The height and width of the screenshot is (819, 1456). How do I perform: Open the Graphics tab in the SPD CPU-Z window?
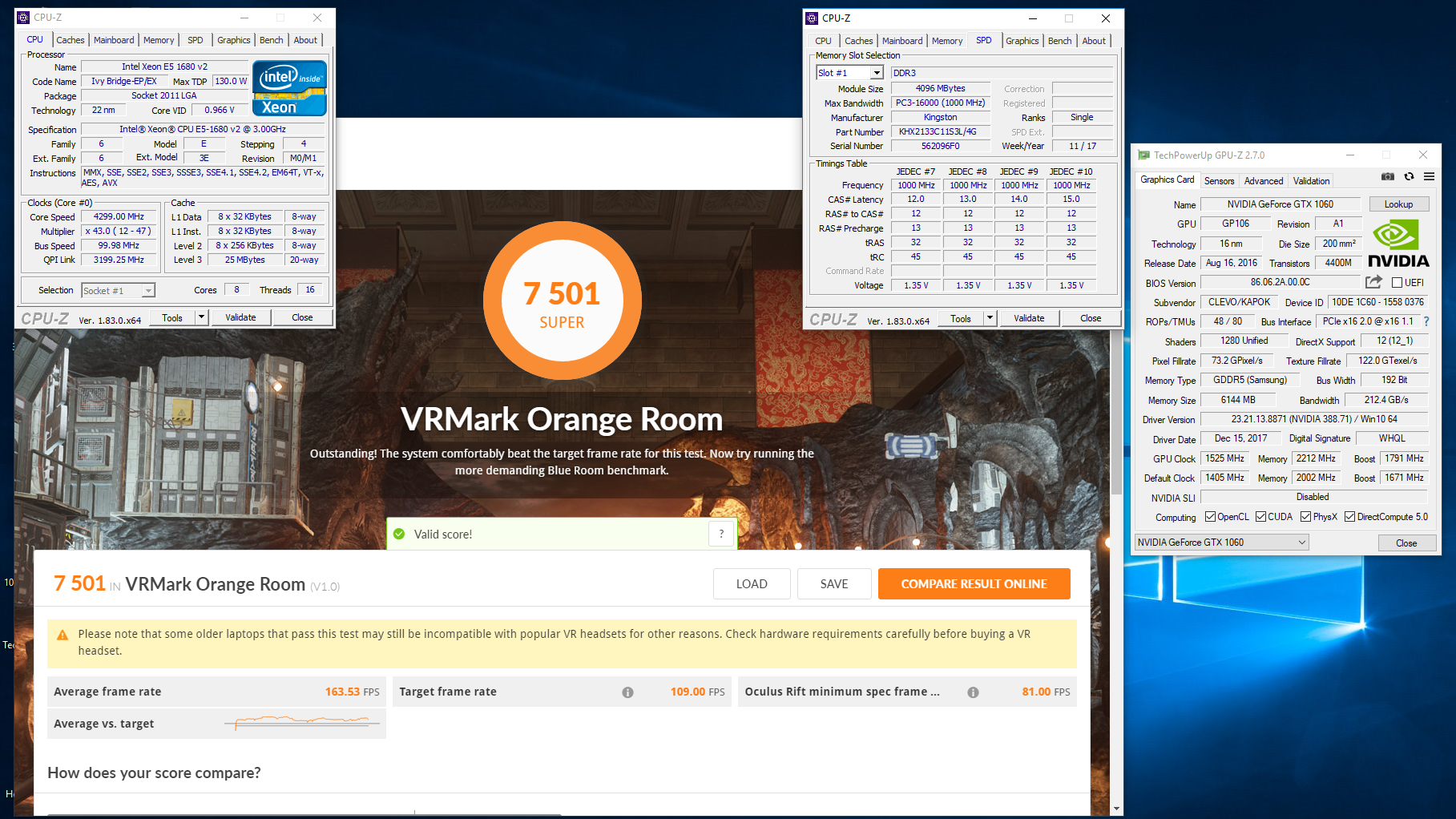click(1022, 41)
